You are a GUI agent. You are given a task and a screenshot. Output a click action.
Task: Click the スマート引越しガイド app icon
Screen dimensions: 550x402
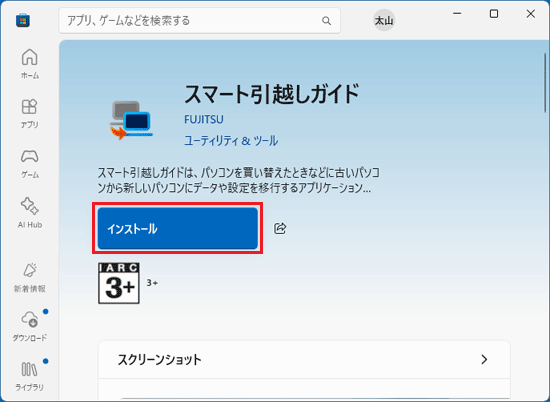(x=131, y=120)
